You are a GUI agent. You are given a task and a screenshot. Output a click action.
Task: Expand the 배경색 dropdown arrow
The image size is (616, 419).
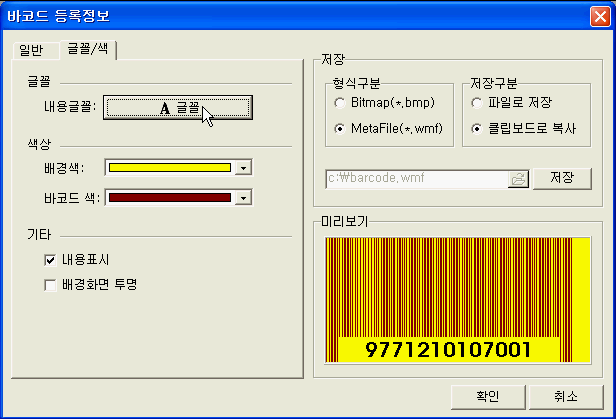244,168
